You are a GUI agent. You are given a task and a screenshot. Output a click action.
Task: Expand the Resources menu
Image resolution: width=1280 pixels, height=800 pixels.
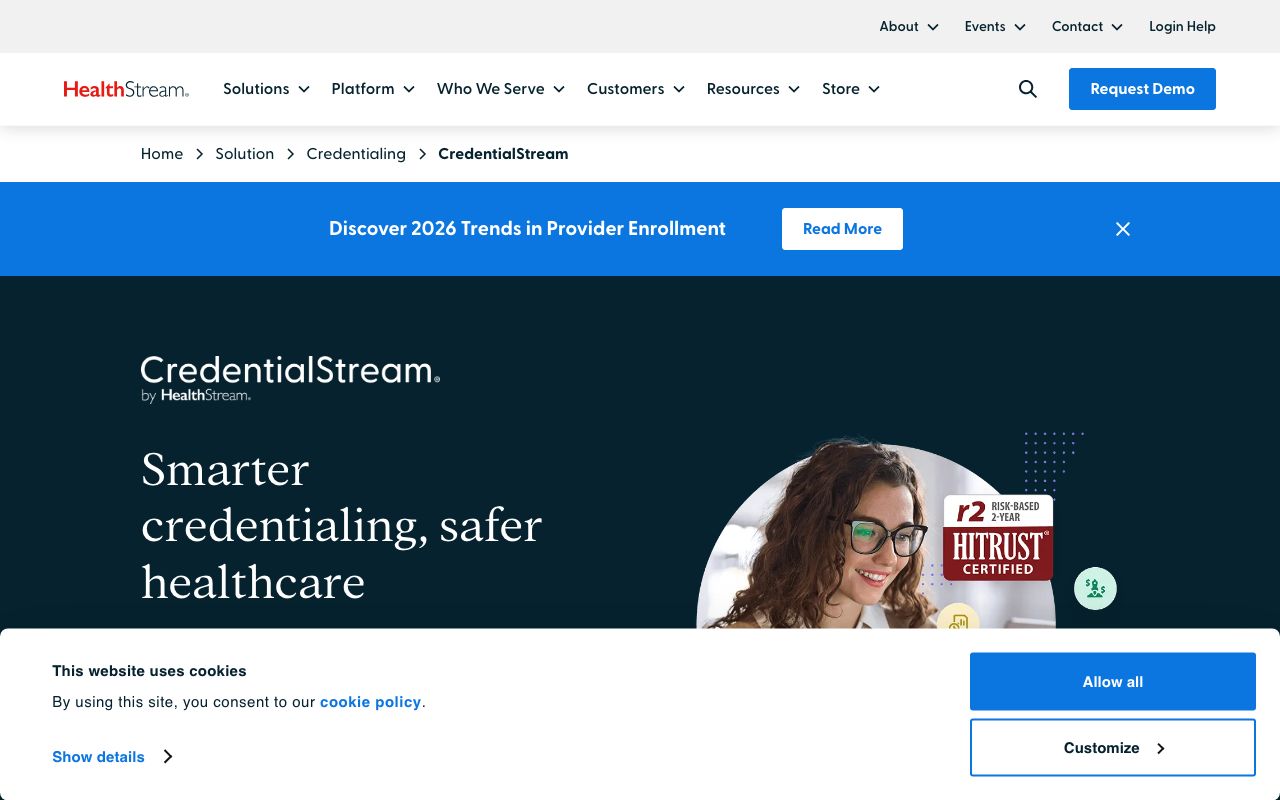753,89
